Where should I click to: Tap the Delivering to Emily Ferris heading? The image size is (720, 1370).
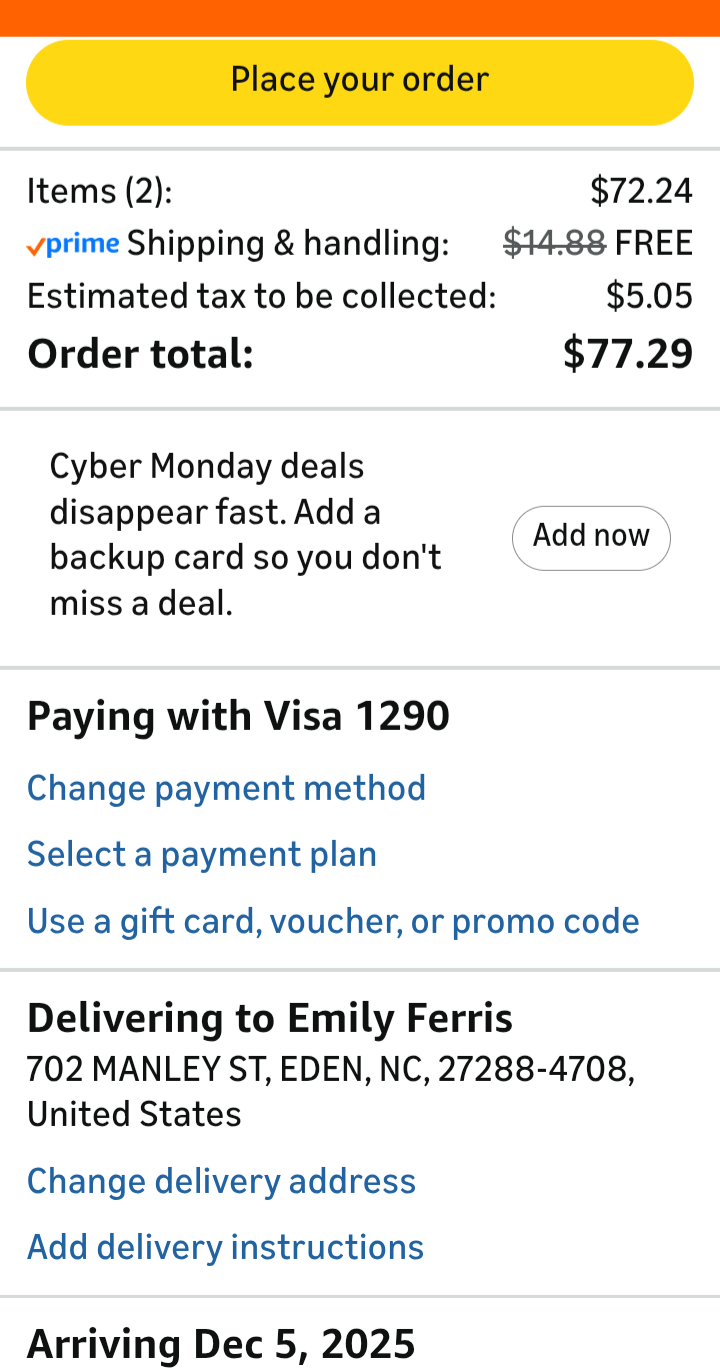point(270,1018)
